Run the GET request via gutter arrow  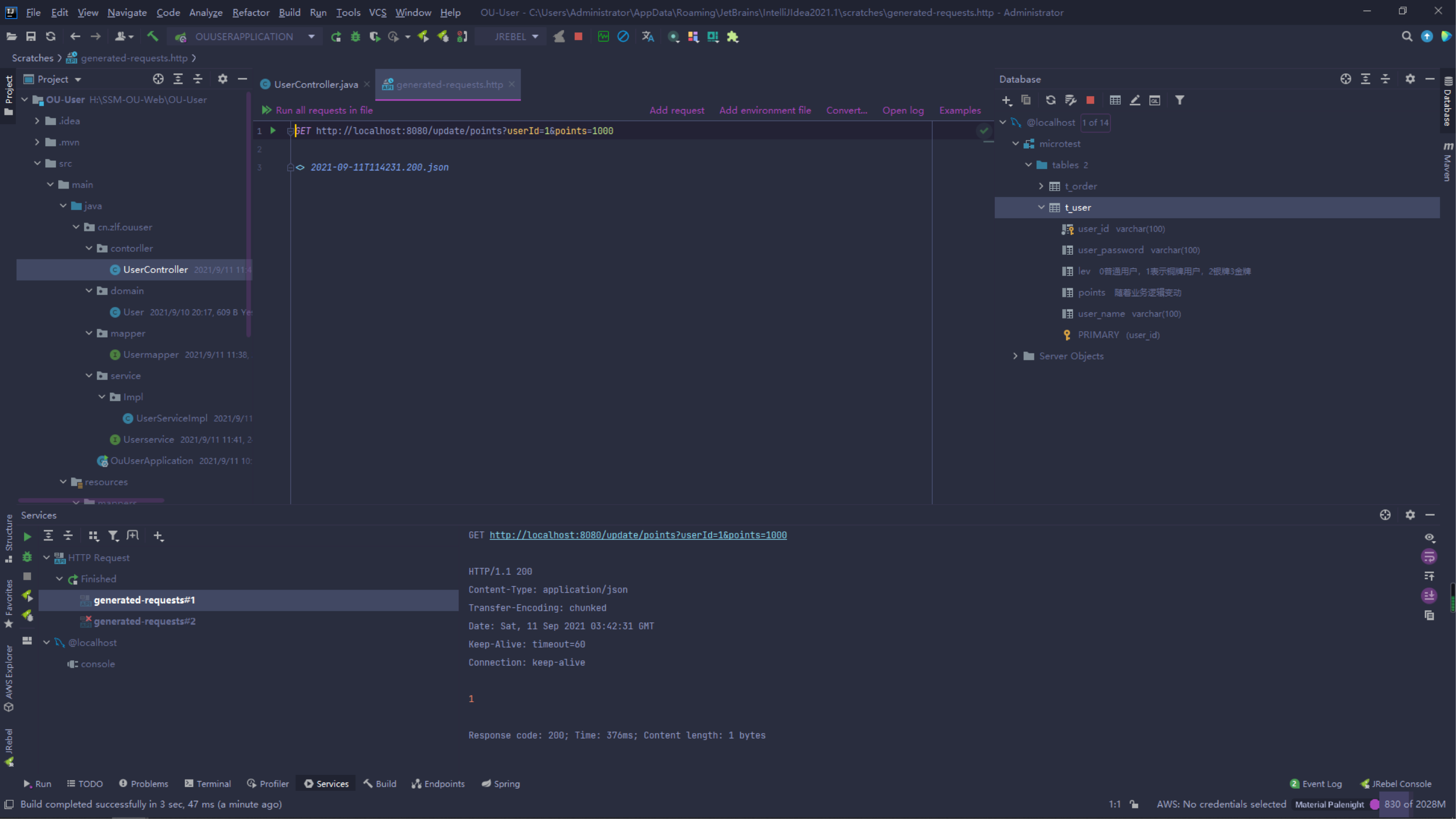point(273,130)
